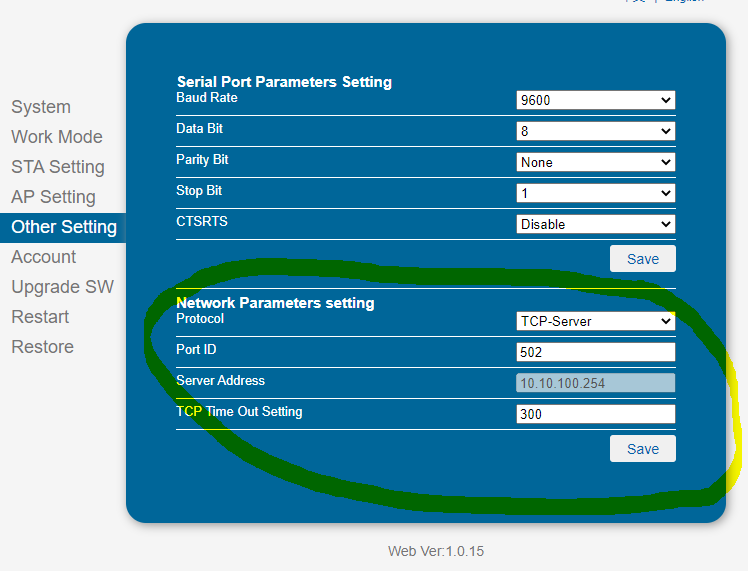748x571 pixels.
Task: Open STA Setting in sidebar
Action: (x=58, y=167)
